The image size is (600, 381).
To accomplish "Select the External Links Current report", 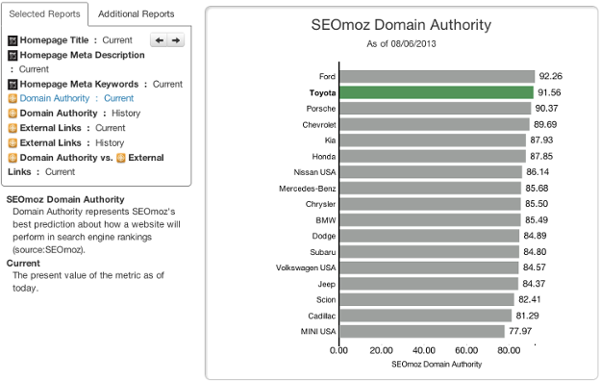I will 72,128.
